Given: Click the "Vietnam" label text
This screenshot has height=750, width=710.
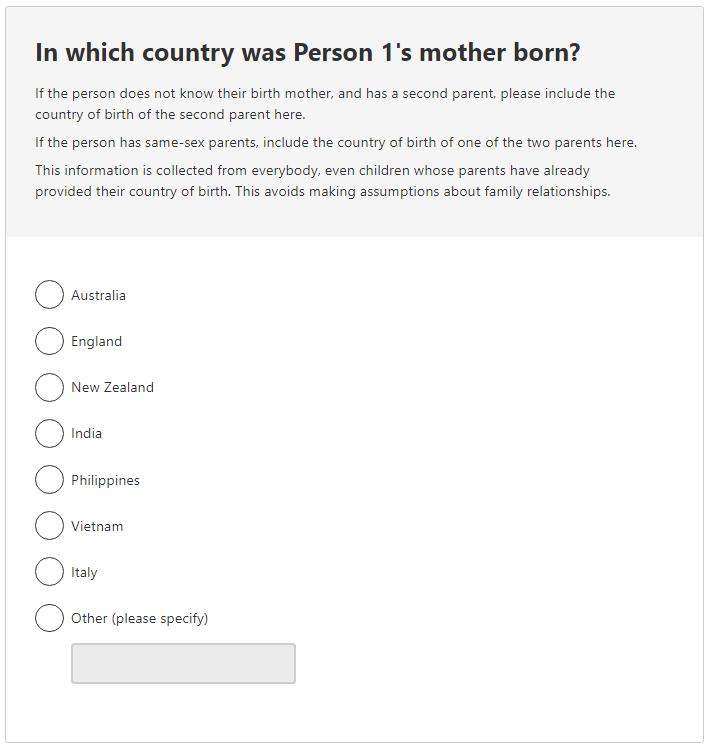Looking at the screenshot, I should 97,526.
